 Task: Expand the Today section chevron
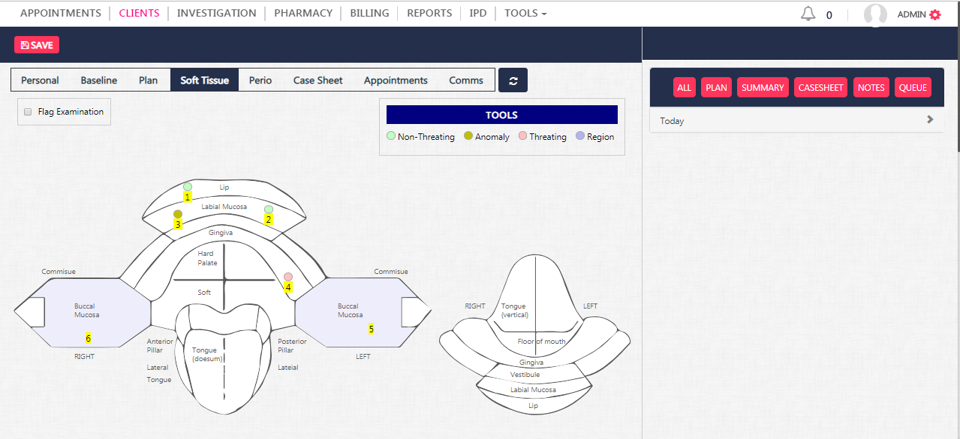click(930, 120)
